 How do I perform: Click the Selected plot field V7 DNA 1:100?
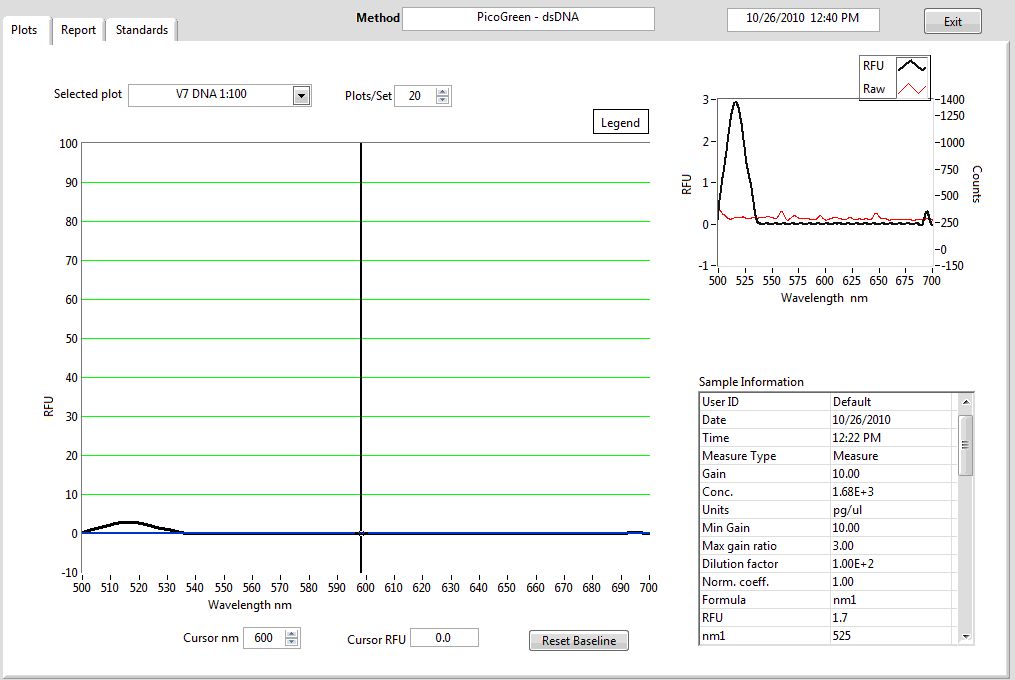(x=211, y=95)
